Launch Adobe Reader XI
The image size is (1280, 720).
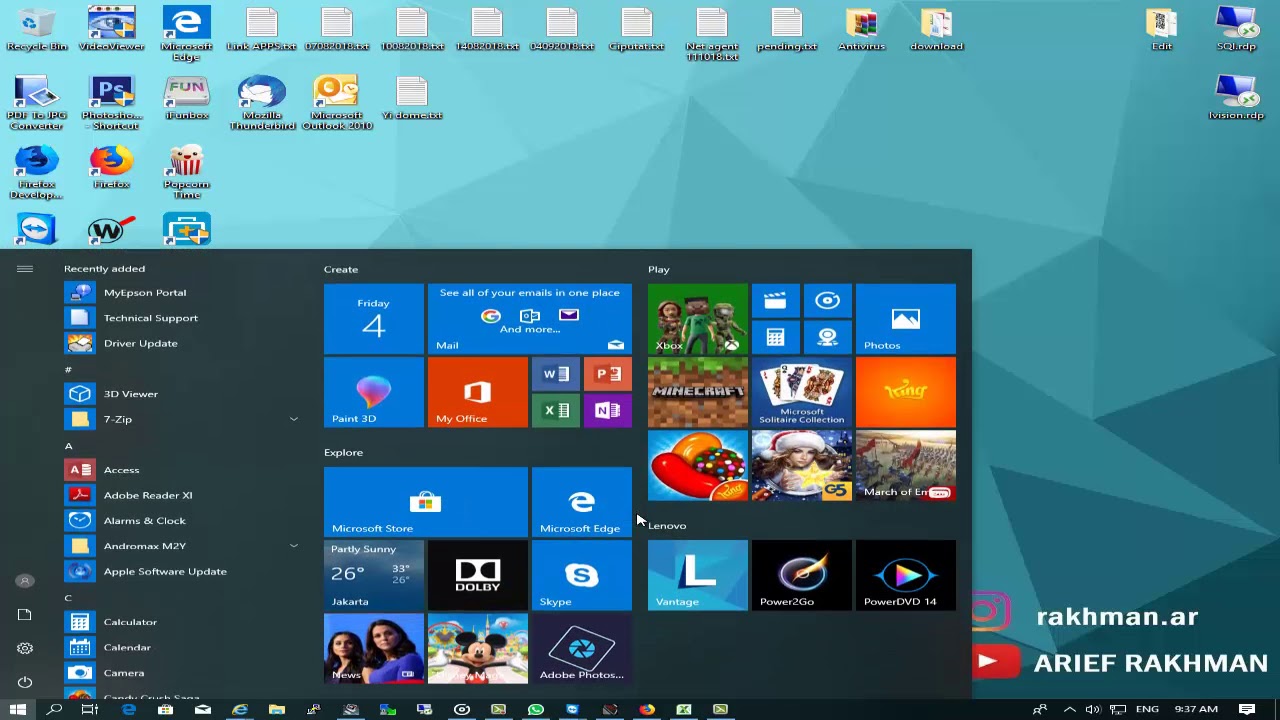[x=184, y=495]
